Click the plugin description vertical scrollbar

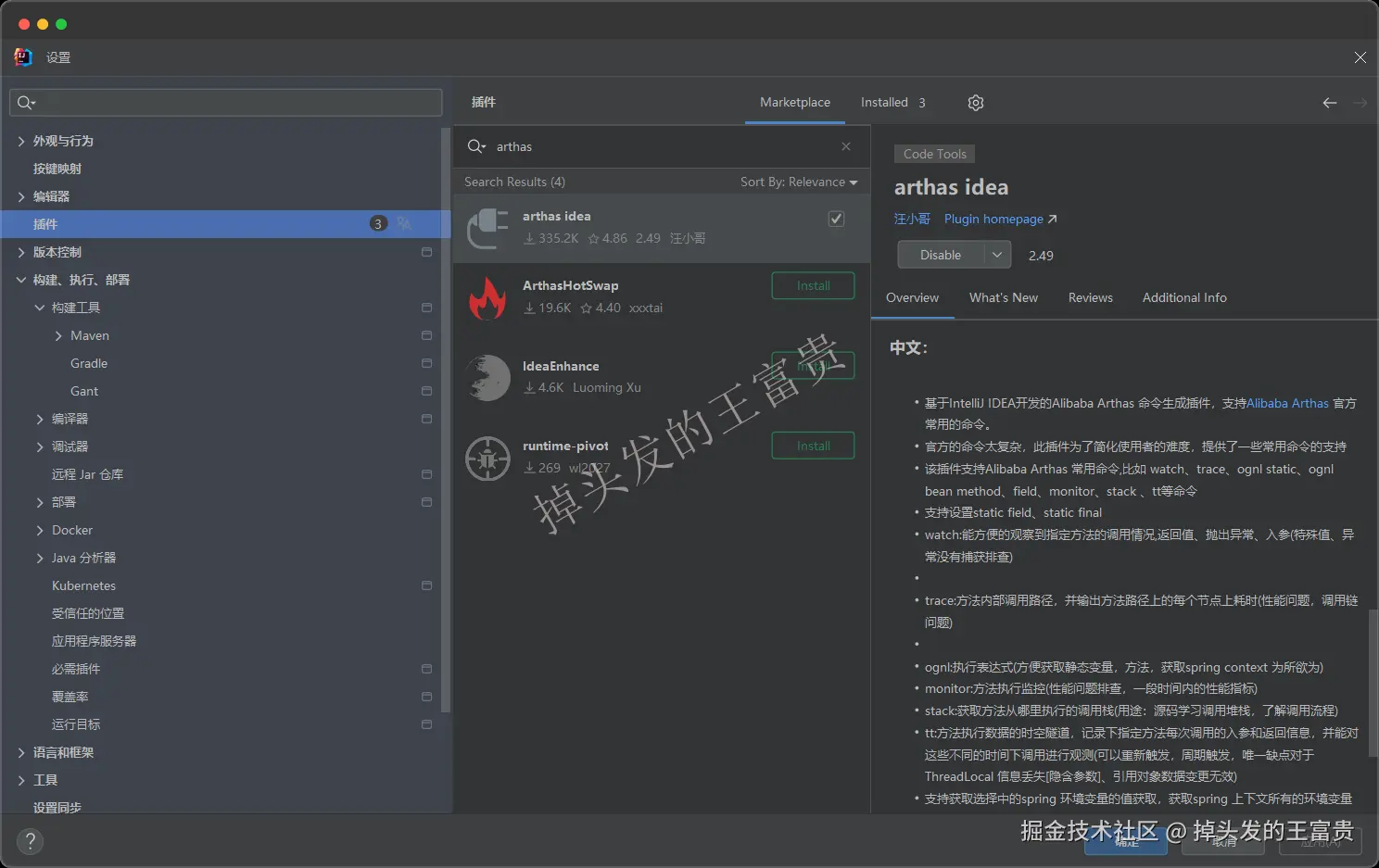click(1373, 686)
